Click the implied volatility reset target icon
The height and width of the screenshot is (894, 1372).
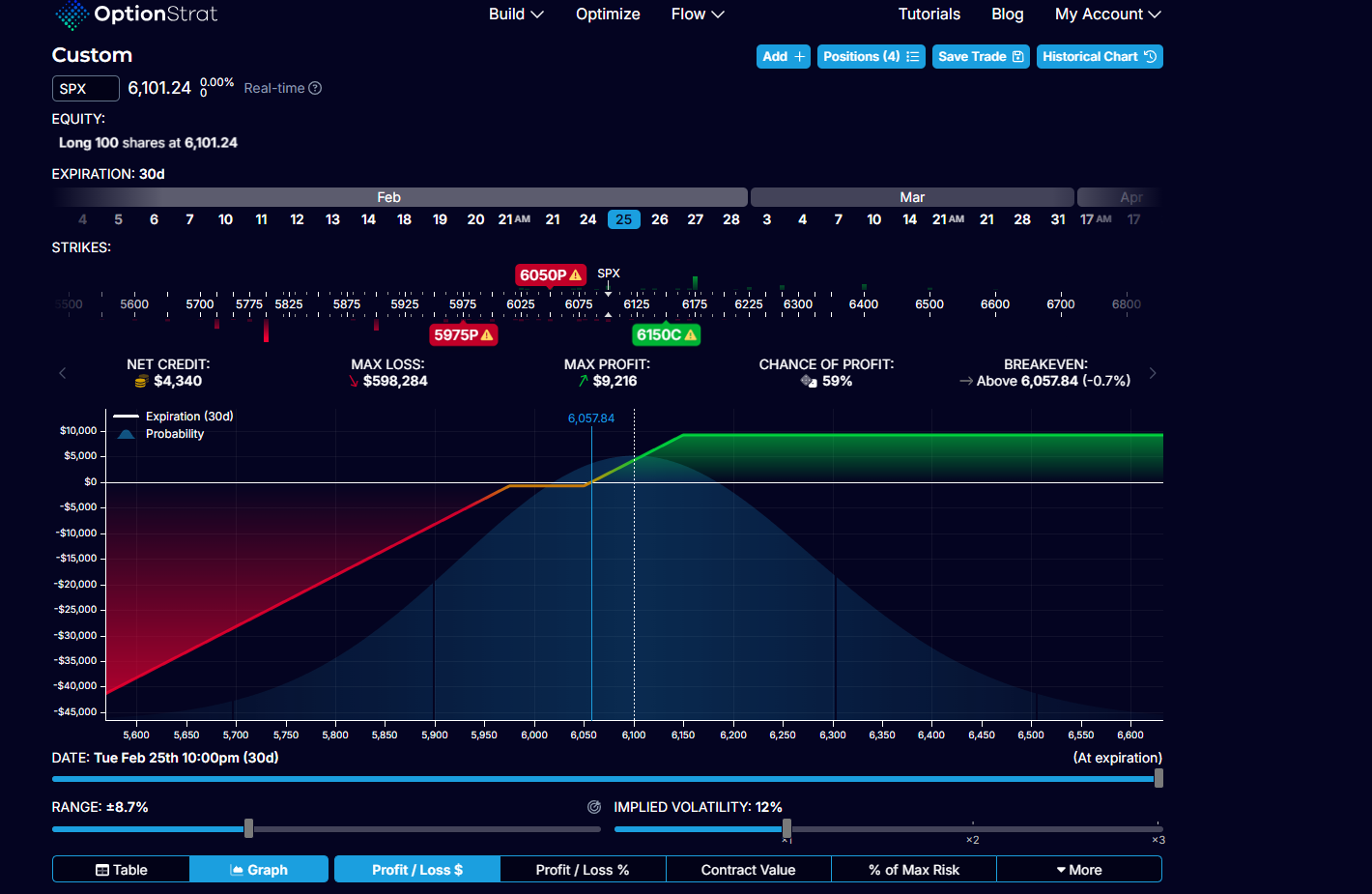pos(594,807)
